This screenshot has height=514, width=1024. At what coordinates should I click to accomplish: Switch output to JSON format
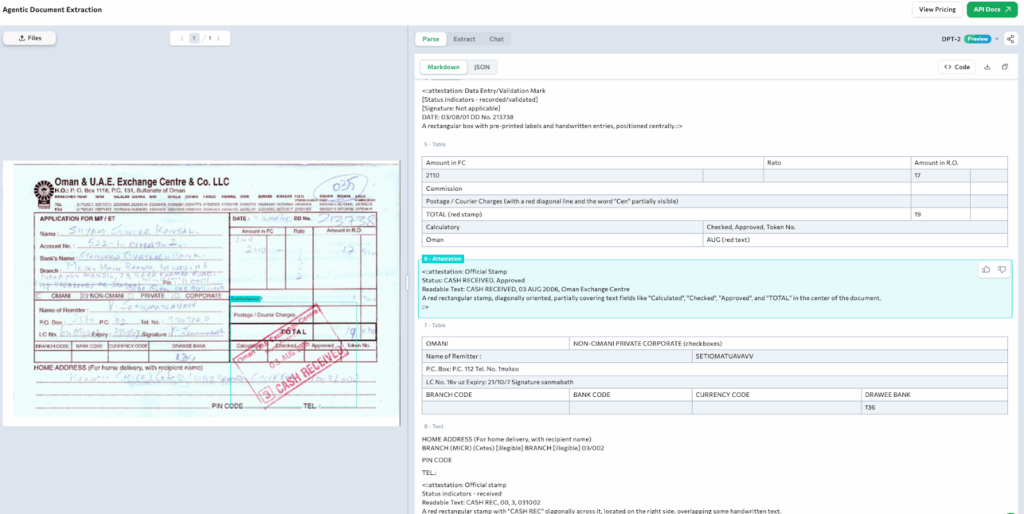481,67
